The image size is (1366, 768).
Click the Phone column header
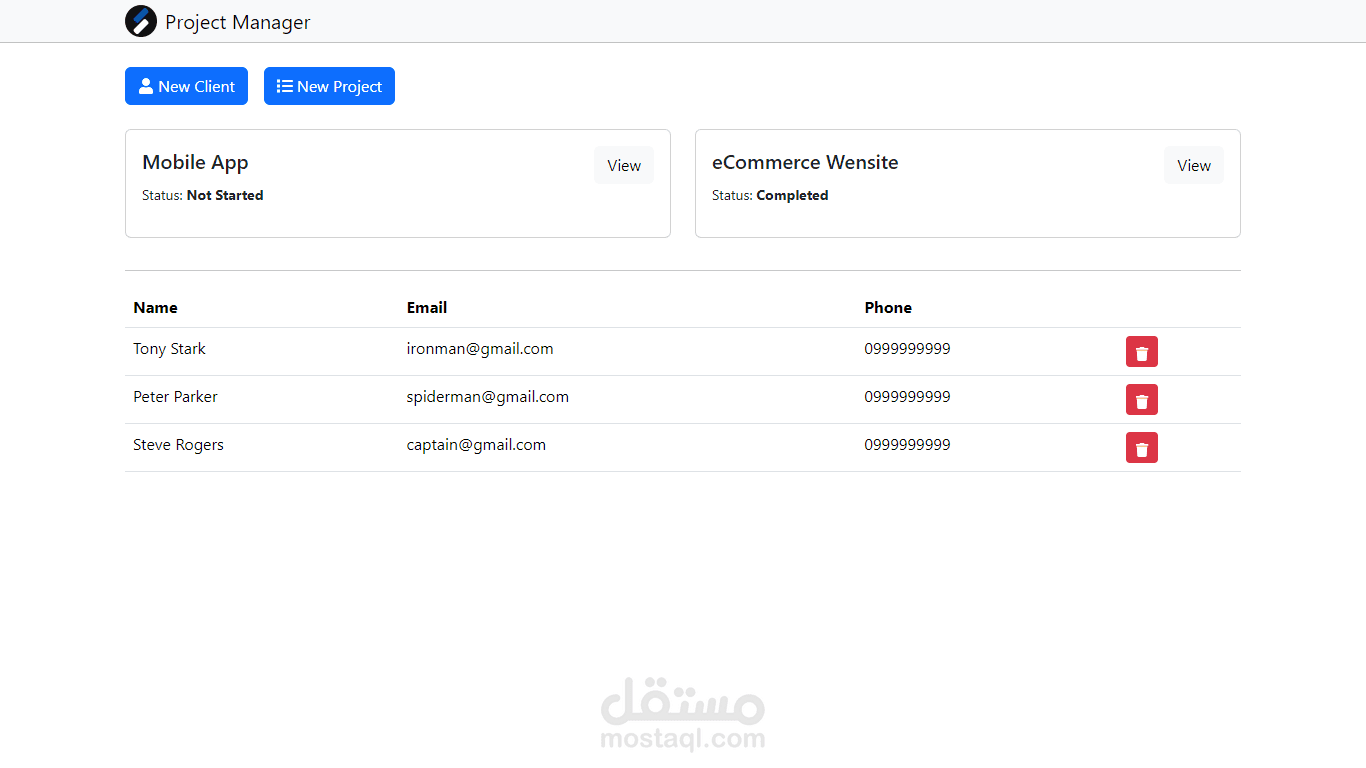point(888,308)
